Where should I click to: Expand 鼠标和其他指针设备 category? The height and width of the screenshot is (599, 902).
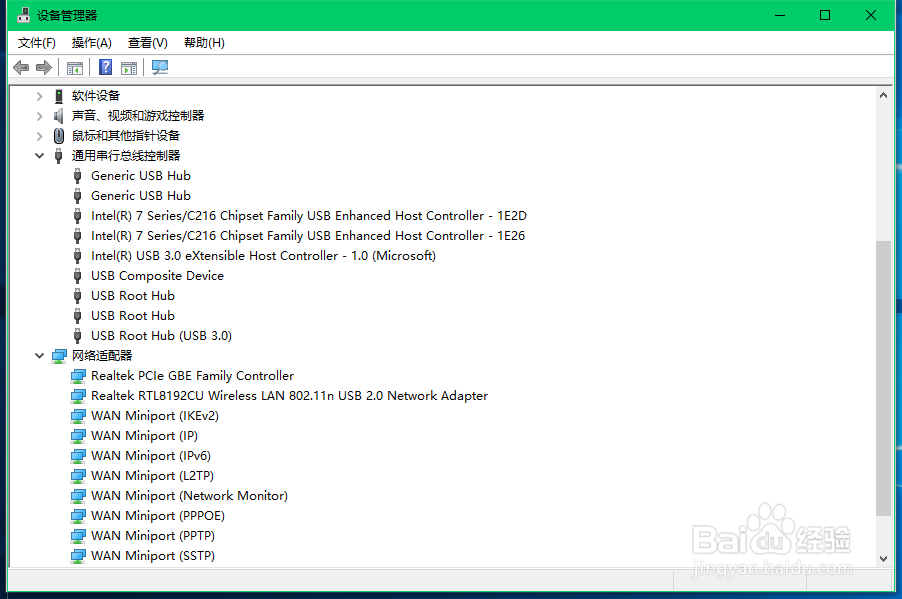coord(39,136)
